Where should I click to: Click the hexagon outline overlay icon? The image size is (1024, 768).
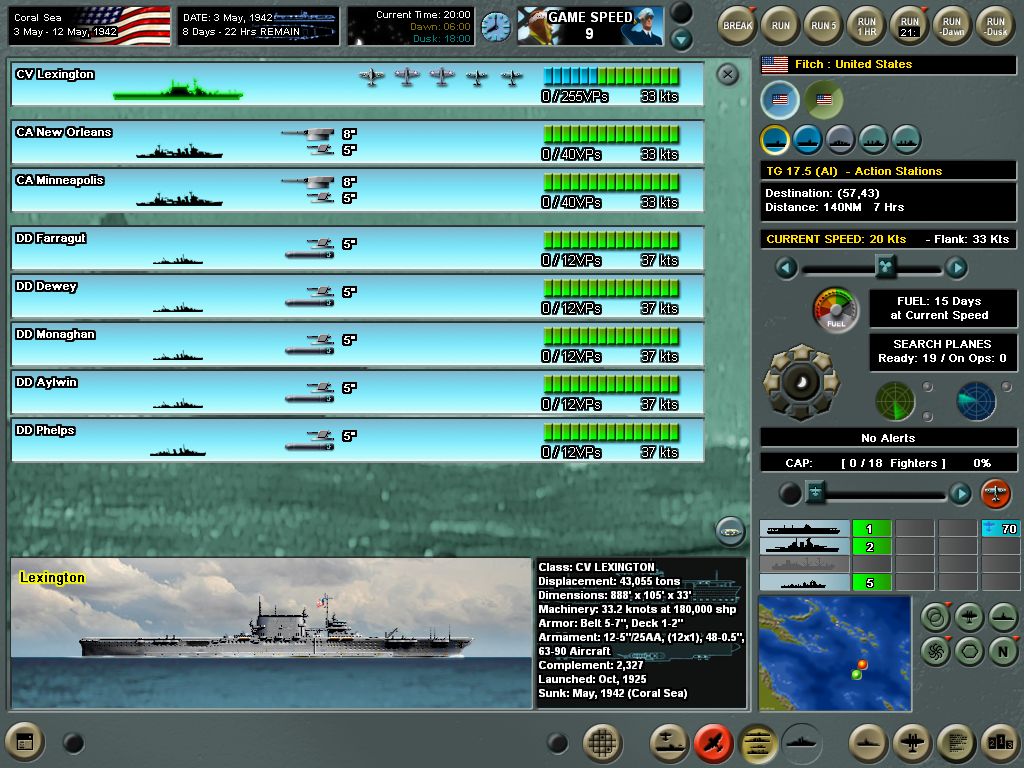coord(967,649)
